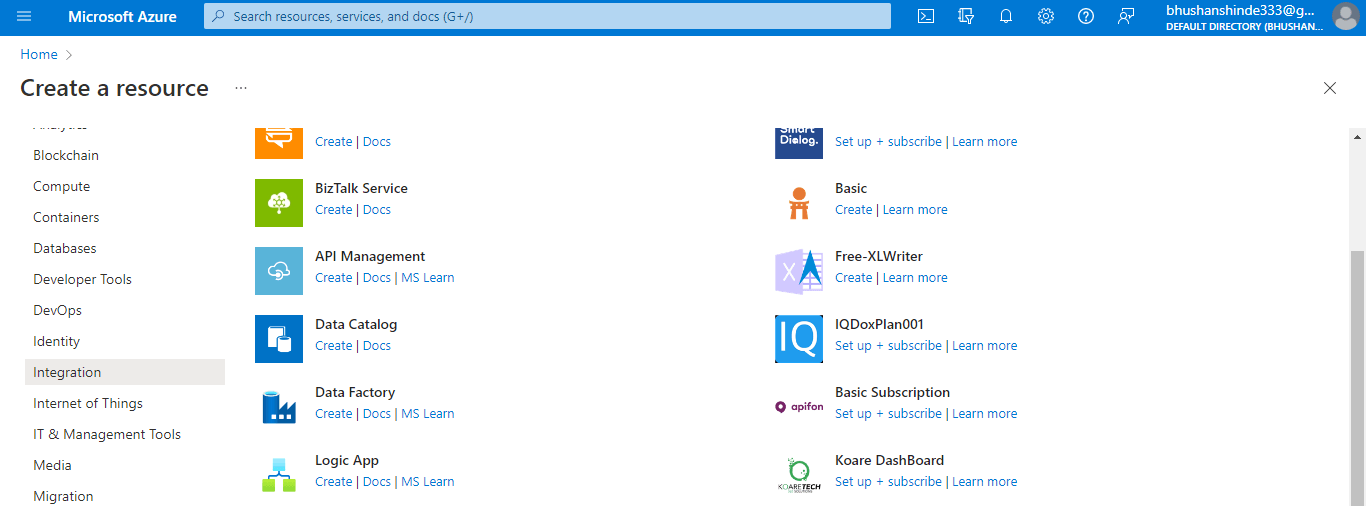This screenshot has width=1366, height=506.
Task: Select the Databases category
Action: point(65,248)
